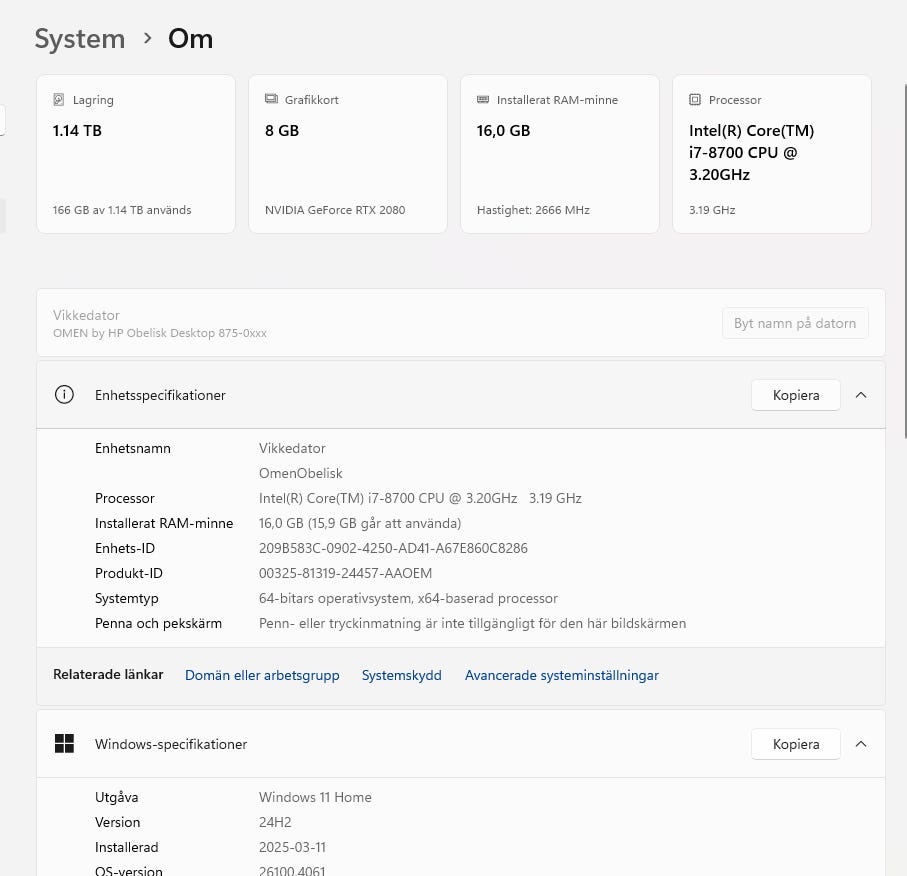Open Avancerade systeminställningar link

coord(561,675)
